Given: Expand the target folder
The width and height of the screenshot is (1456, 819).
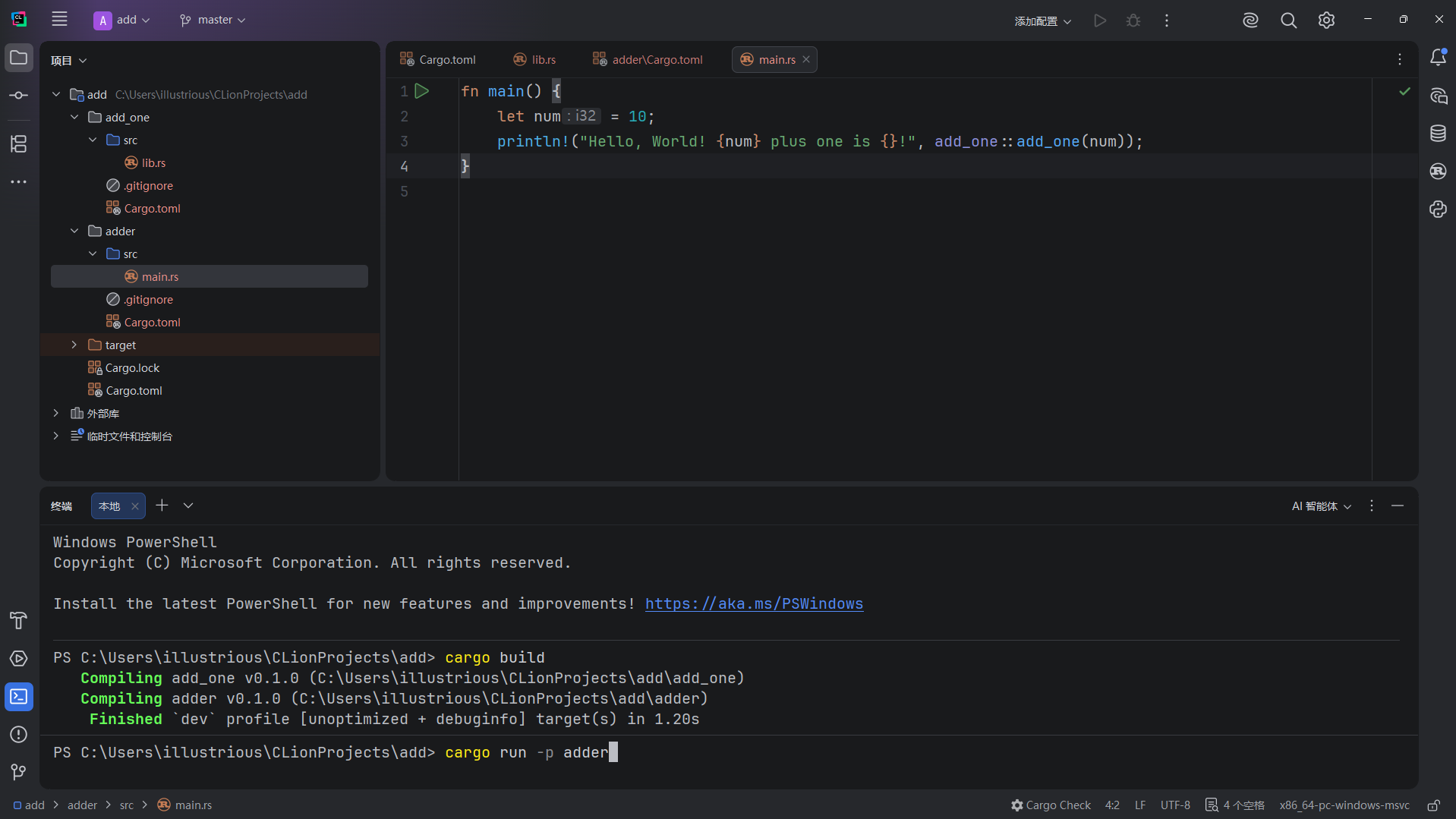Looking at the screenshot, I should [x=74, y=345].
